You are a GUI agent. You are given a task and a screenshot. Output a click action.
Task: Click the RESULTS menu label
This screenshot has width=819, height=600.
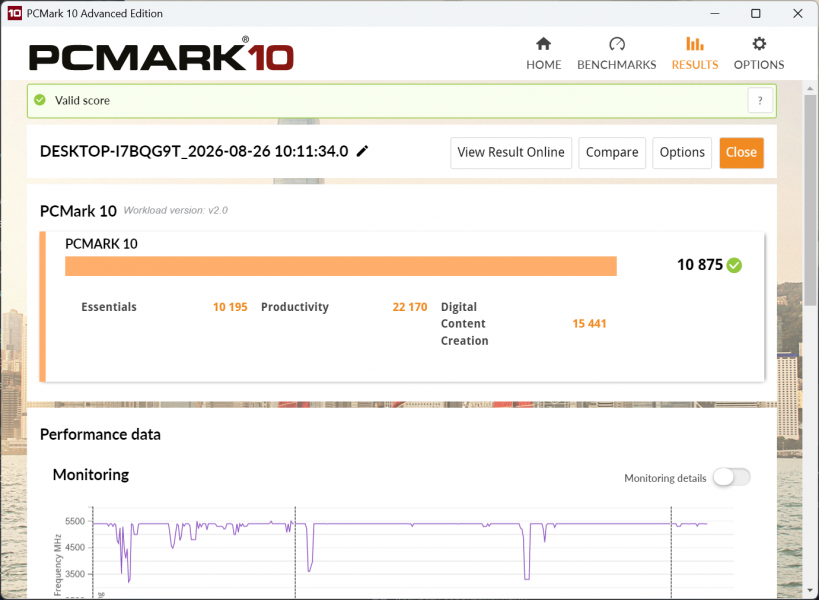[695, 65]
